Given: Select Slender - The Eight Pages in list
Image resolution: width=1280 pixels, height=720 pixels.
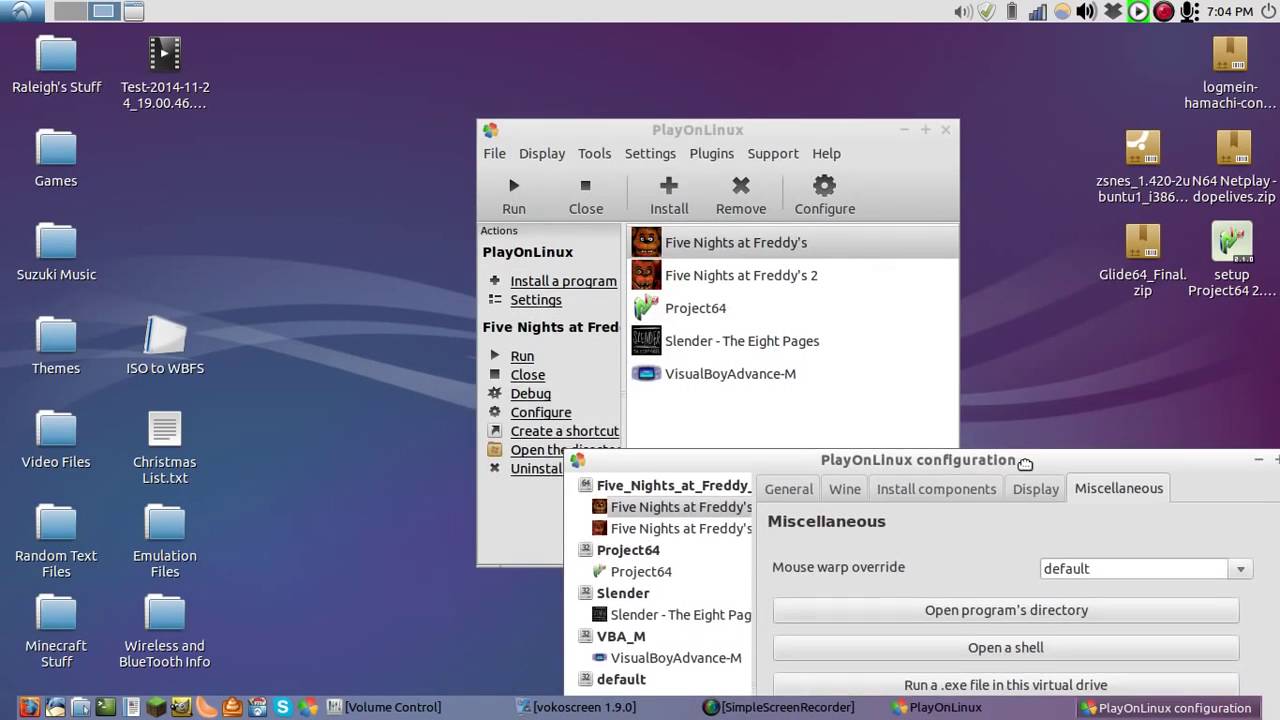Looking at the screenshot, I should point(792,341).
